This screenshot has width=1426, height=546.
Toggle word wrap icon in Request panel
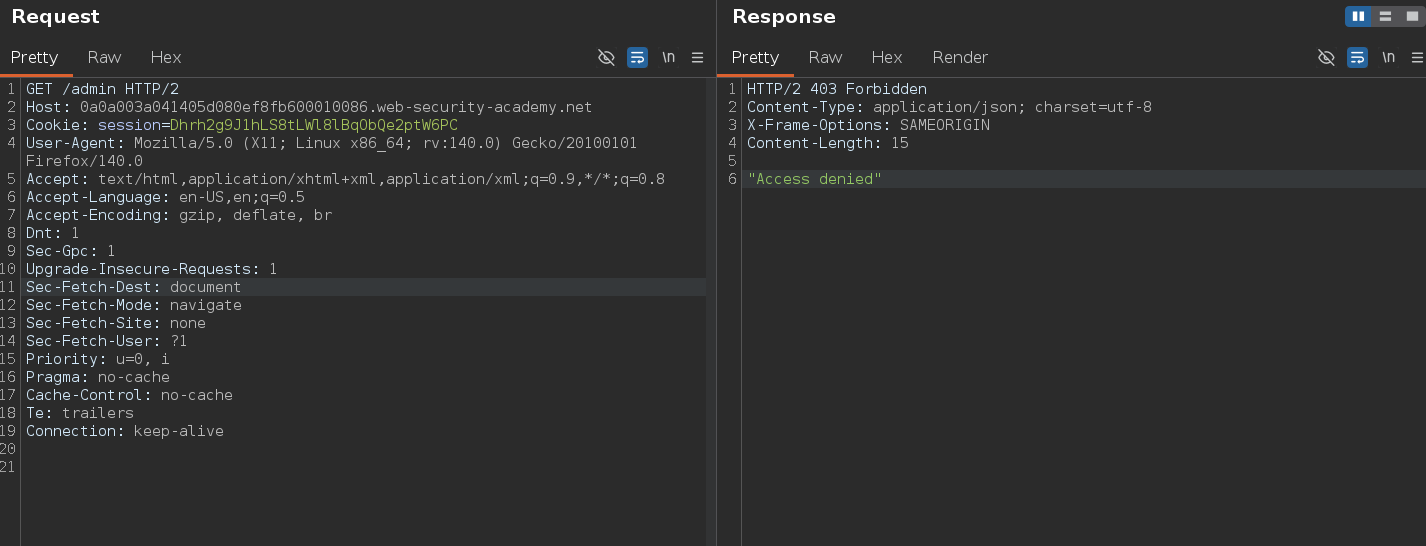click(637, 57)
